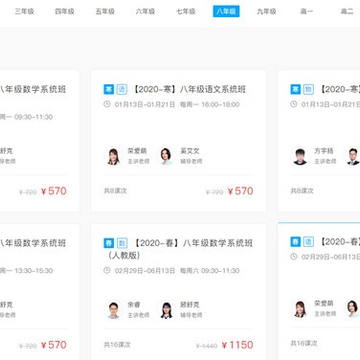Switch to the 高二 grade tab

[347, 11]
